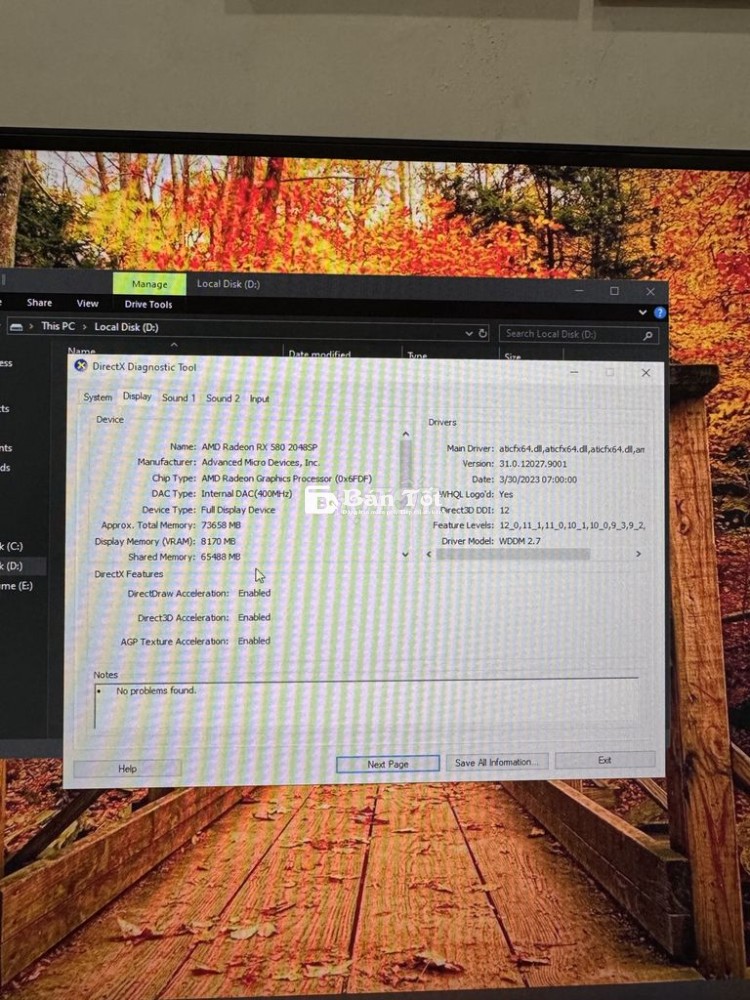Click the Shared Memory 65488 MB value
Viewport: 750px width, 1000px height.
click(221, 557)
